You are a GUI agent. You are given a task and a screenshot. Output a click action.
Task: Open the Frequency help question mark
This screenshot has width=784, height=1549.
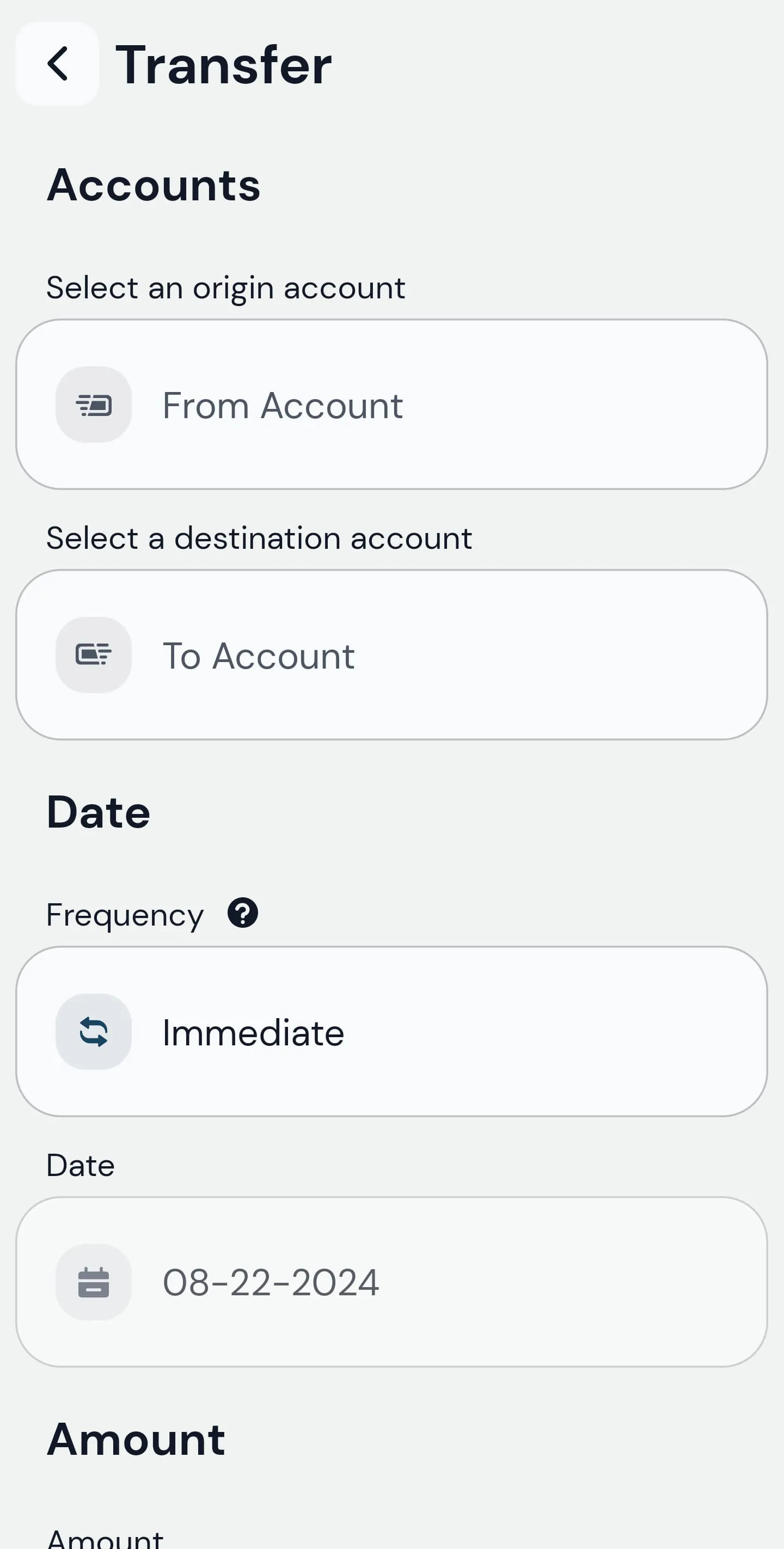(242, 913)
